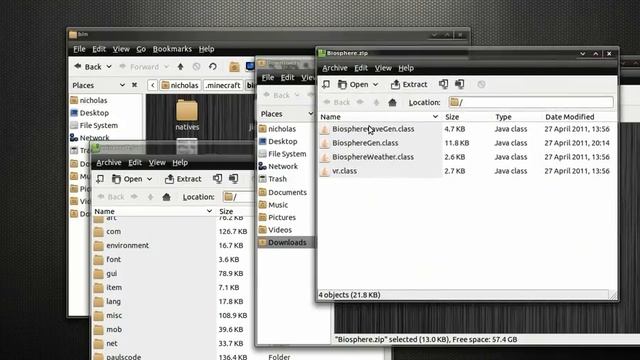Expand the Open dropdown arrow in Biosphere.zip

[376, 84]
